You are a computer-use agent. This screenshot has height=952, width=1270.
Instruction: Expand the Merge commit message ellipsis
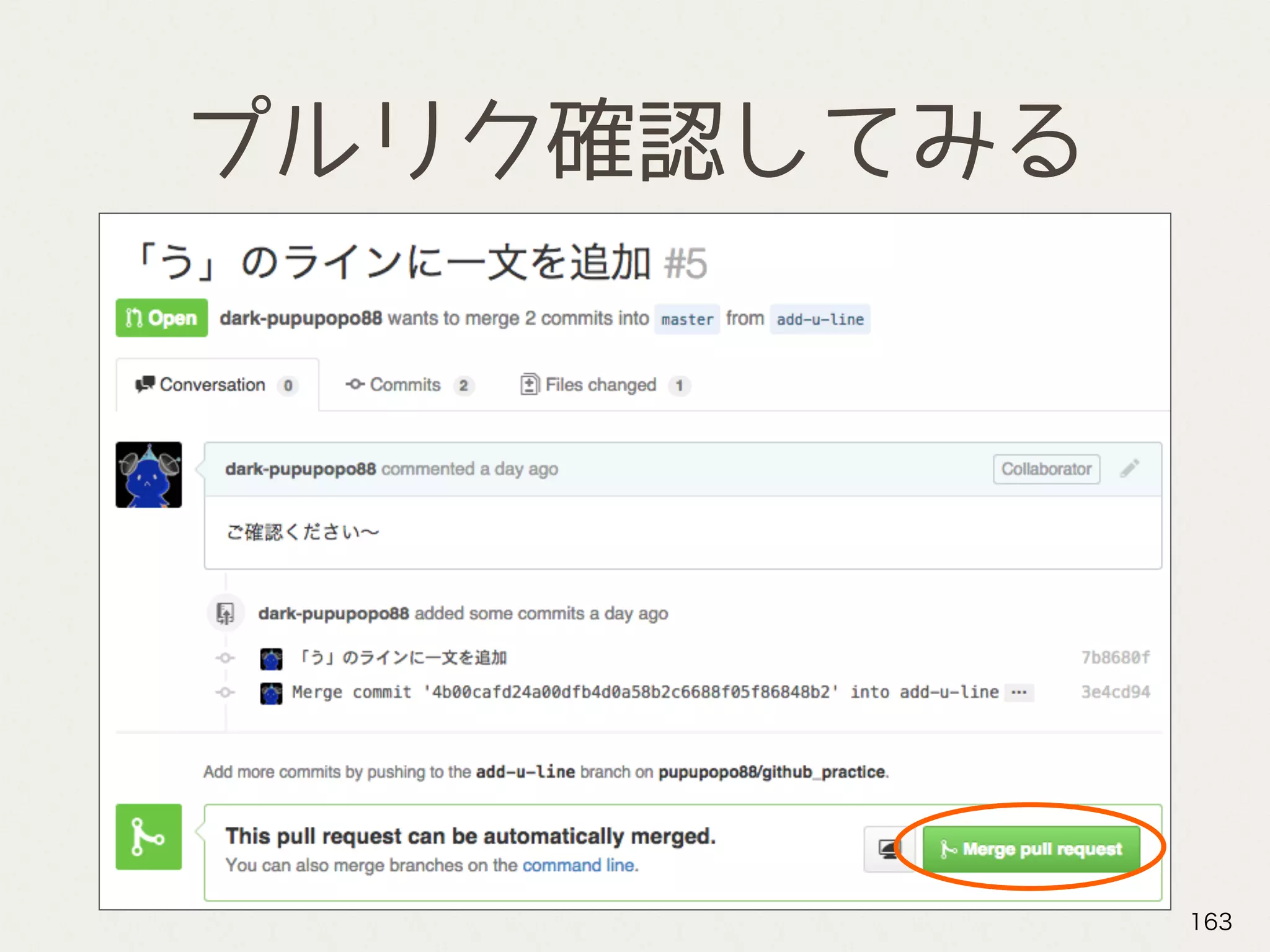point(1019,692)
